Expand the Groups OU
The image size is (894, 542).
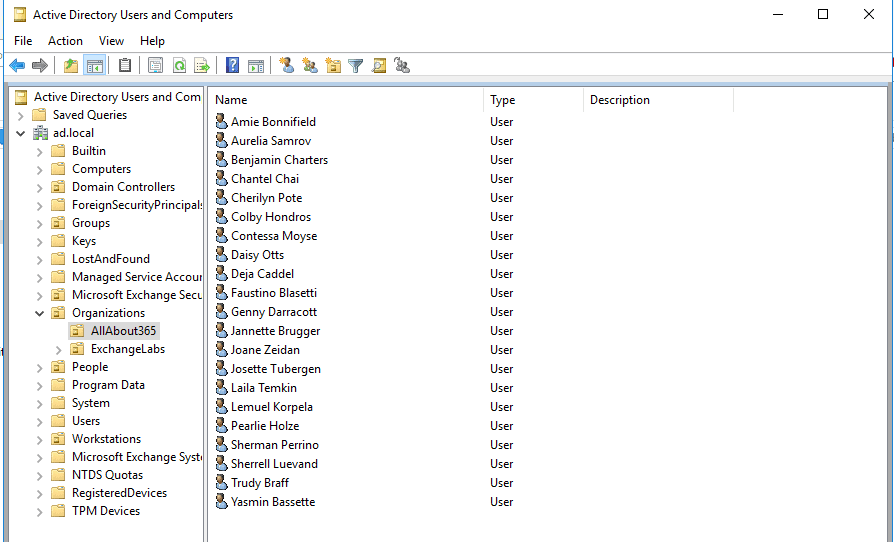[x=39, y=224]
